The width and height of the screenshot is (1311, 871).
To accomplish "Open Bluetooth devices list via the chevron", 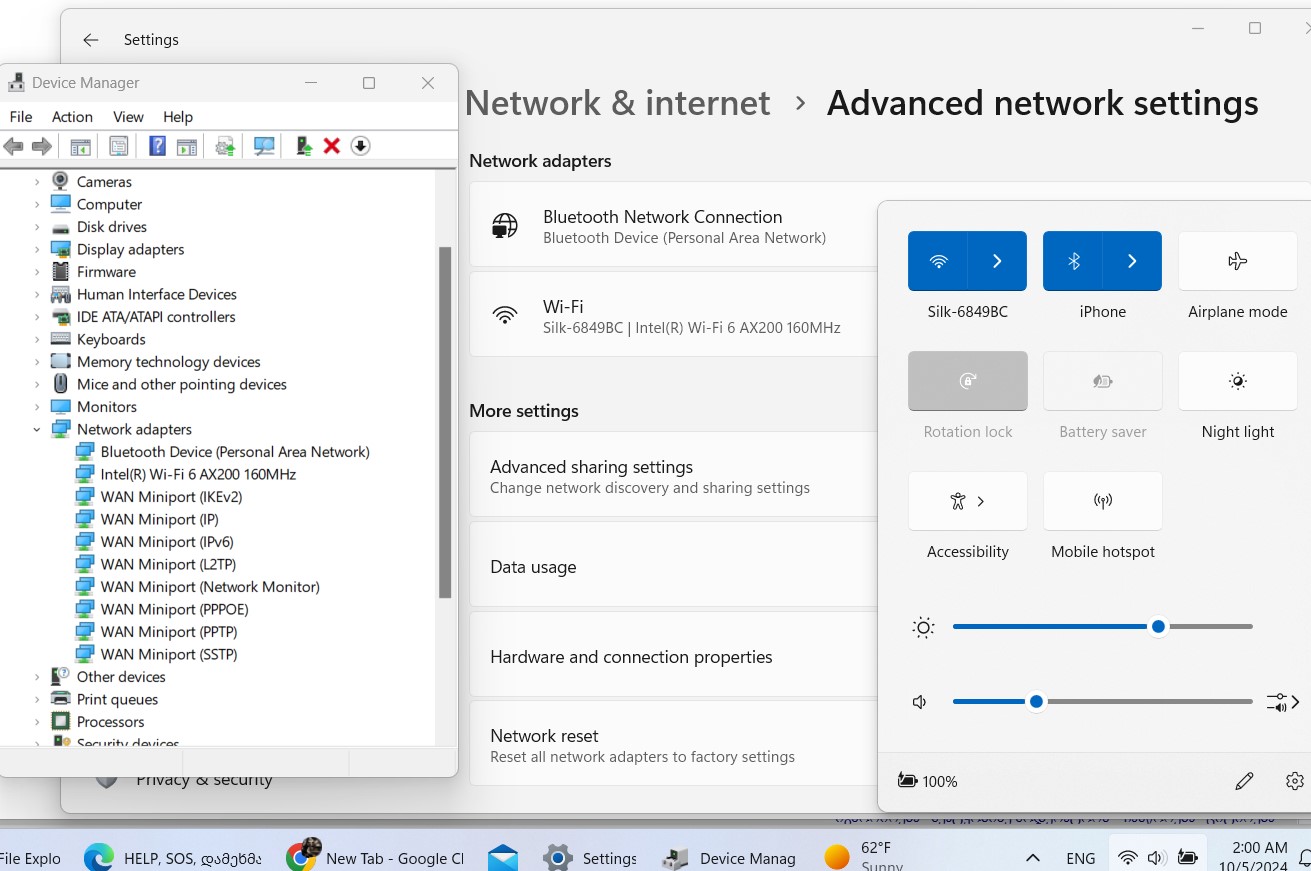I will [1133, 261].
